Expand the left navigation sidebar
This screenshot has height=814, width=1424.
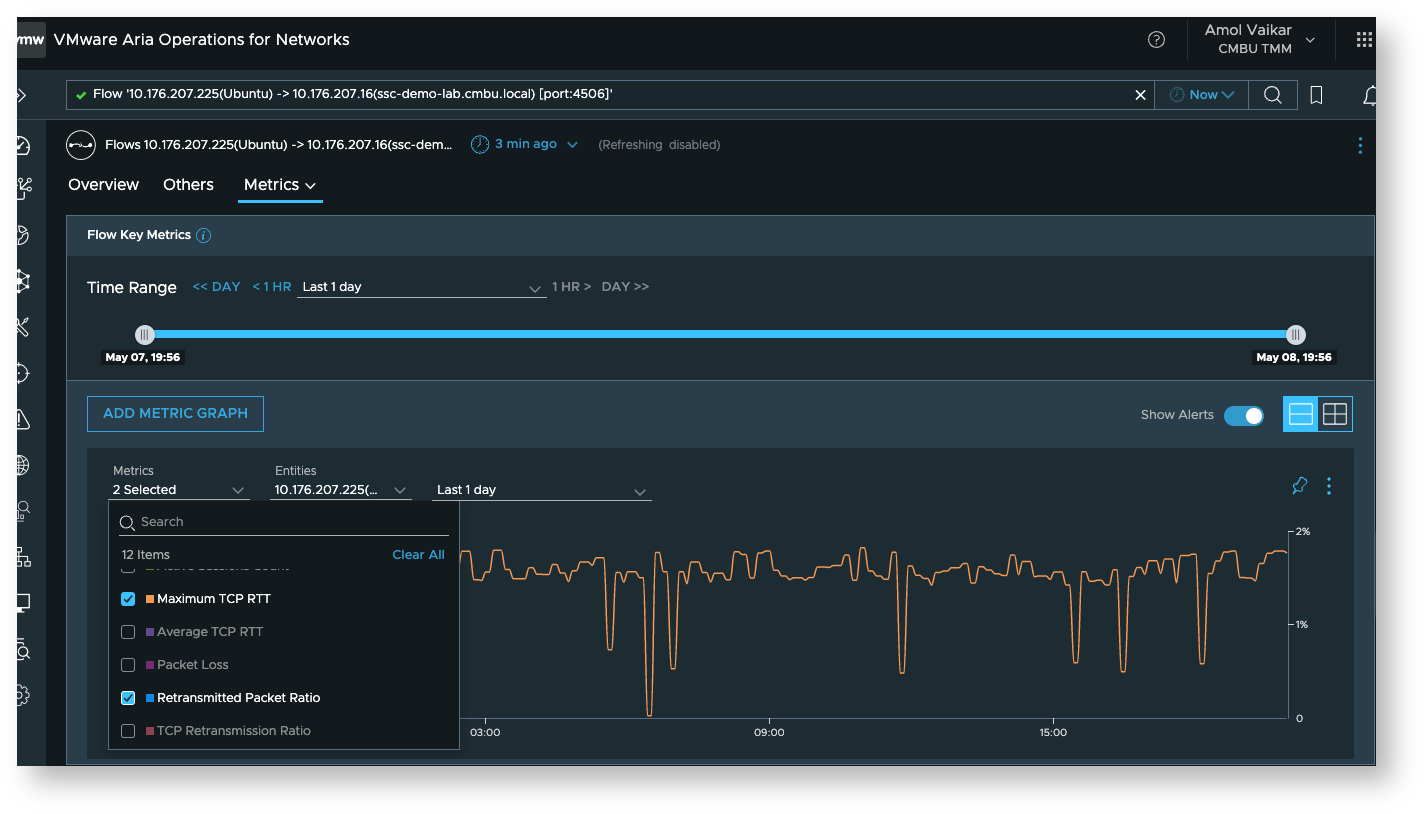[x=21, y=95]
